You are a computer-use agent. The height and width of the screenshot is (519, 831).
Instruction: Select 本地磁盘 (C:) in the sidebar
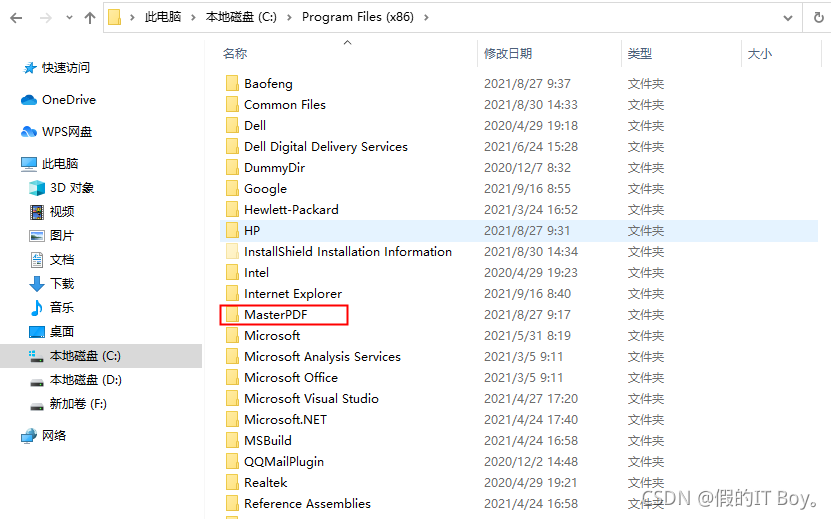pos(85,356)
